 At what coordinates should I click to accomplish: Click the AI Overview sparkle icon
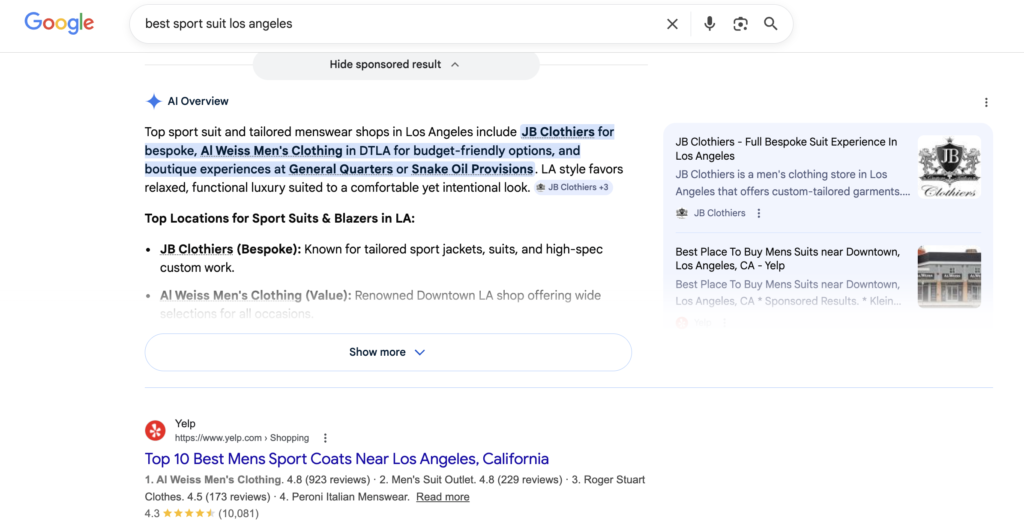[x=154, y=101]
